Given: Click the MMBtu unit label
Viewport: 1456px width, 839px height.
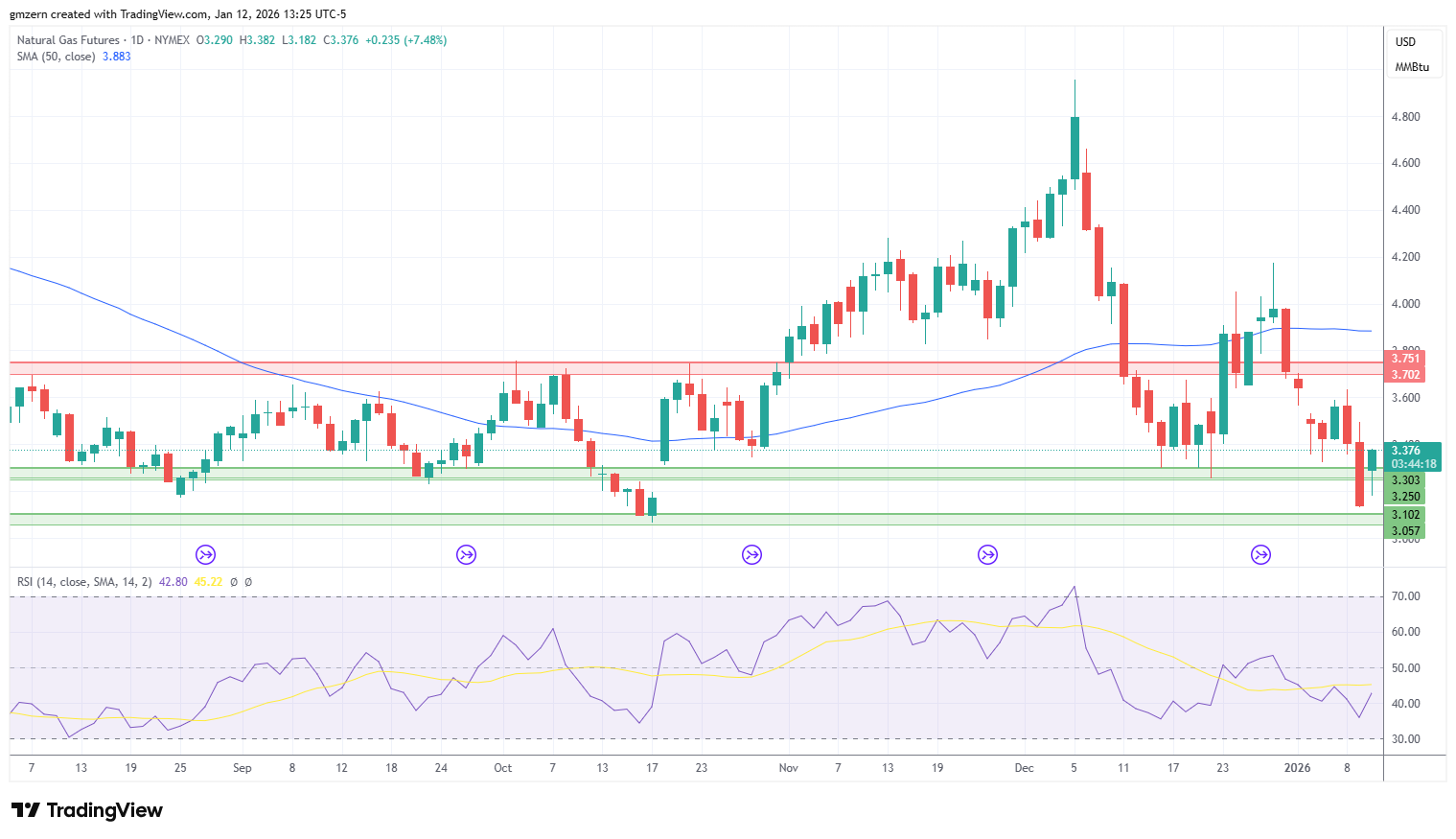Looking at the screenshot, I should point(1412,67).
